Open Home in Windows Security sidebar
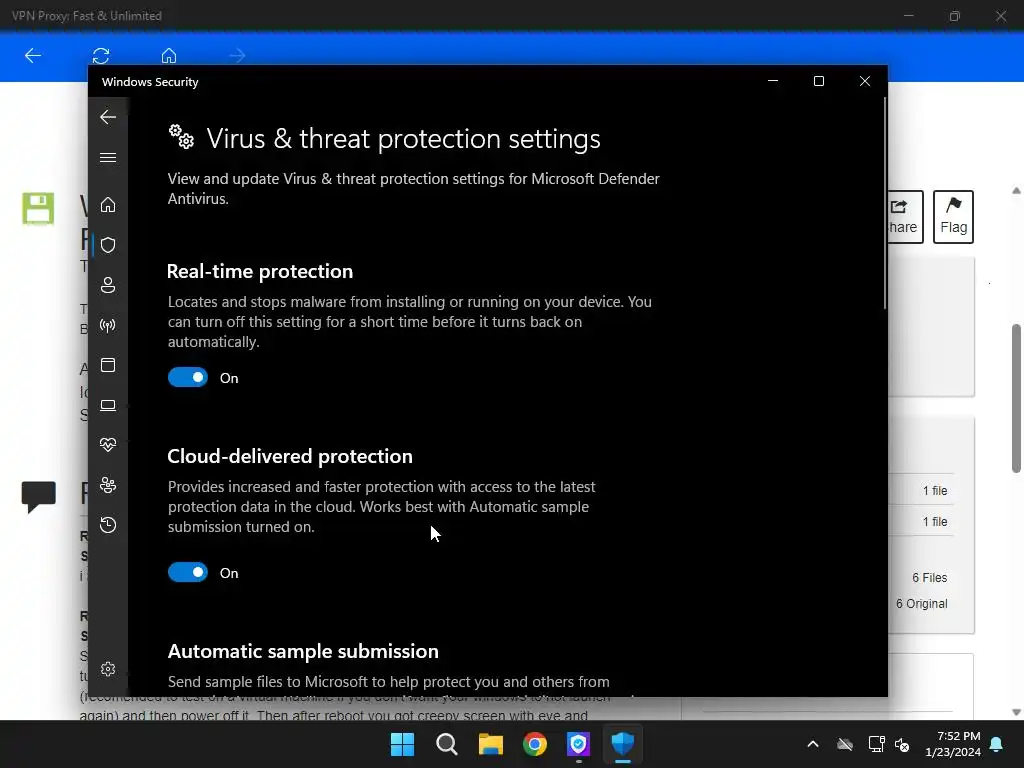Viewport: 1024px width, 768px height. coord(108,205)
